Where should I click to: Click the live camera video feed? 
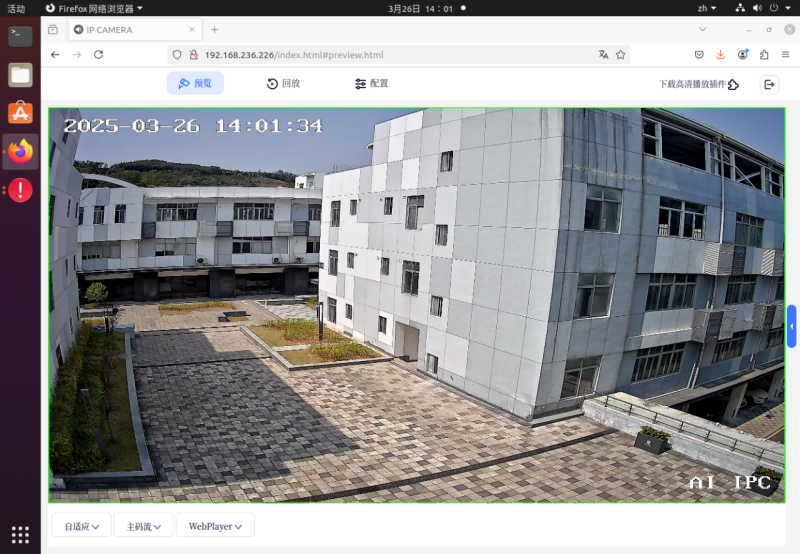(417, 305)
